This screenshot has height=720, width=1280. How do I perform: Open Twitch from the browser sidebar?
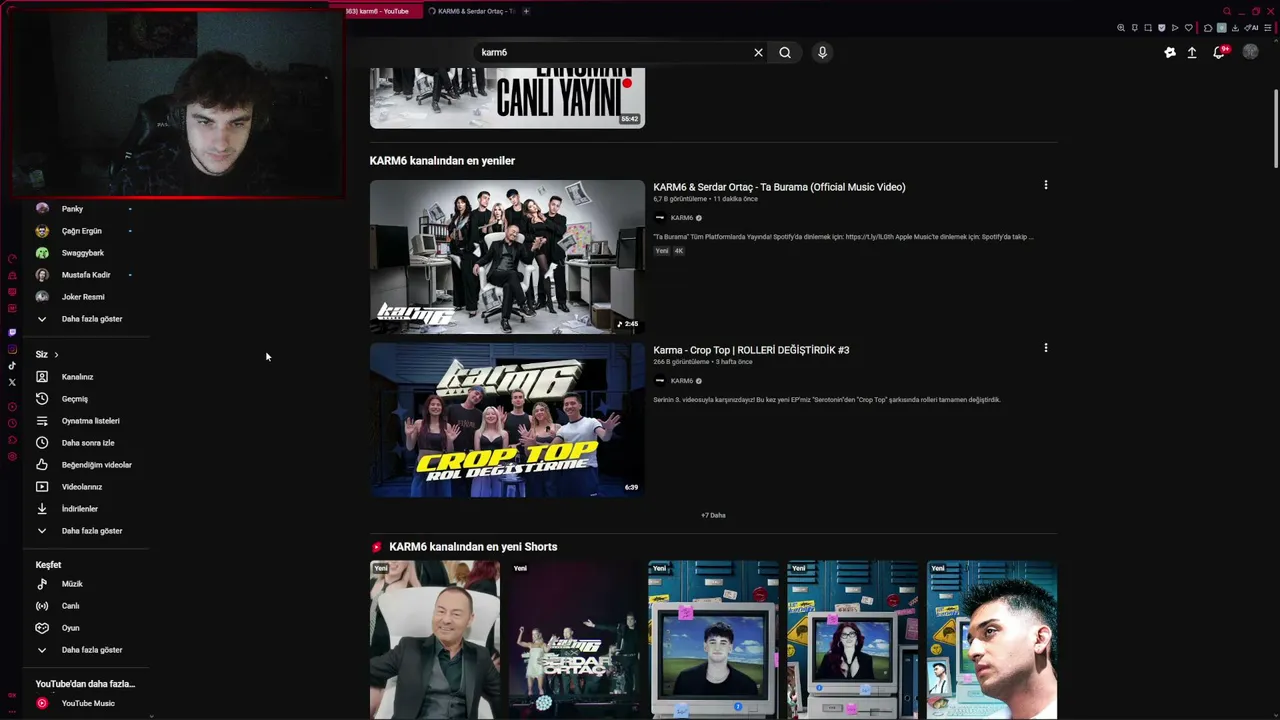pos(12,332)
